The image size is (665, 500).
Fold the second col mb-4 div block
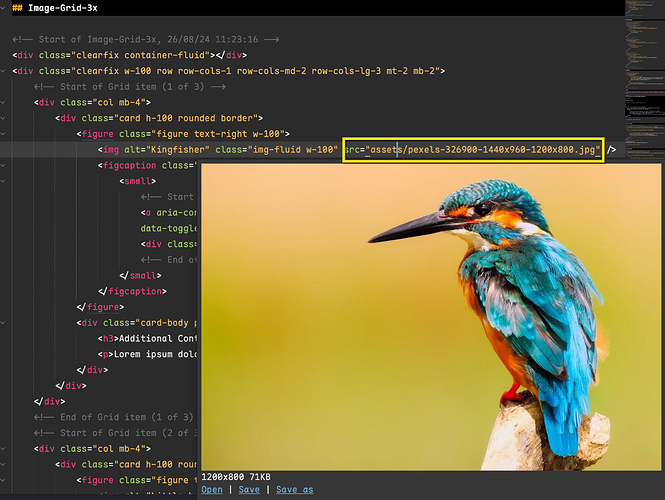coord(6,449)
